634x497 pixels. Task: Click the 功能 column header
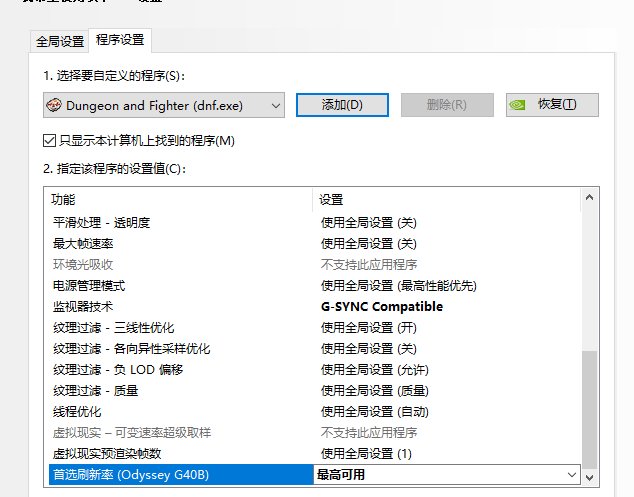tap(178, 199)
